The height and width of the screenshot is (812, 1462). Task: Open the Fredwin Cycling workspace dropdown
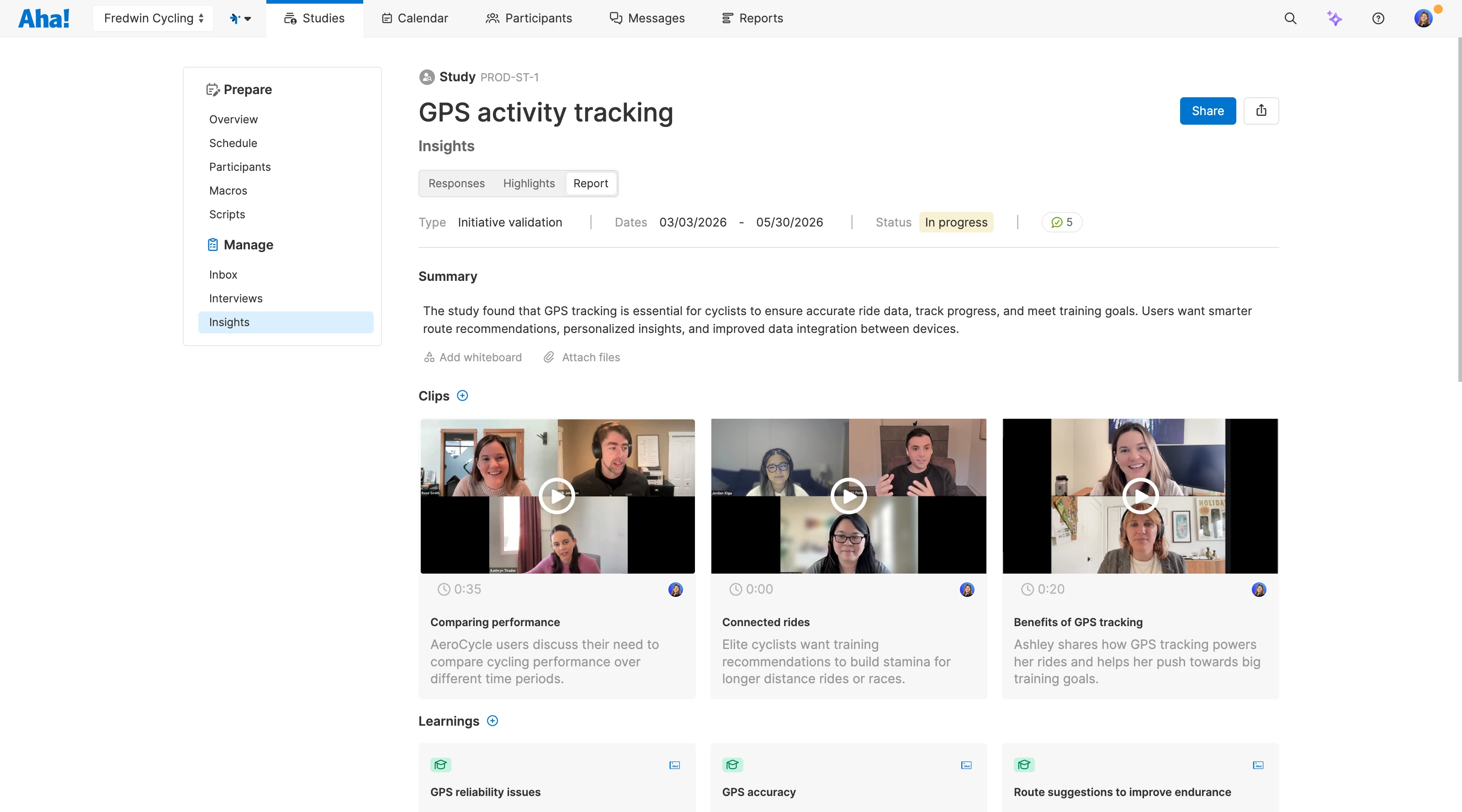(153, 18)
